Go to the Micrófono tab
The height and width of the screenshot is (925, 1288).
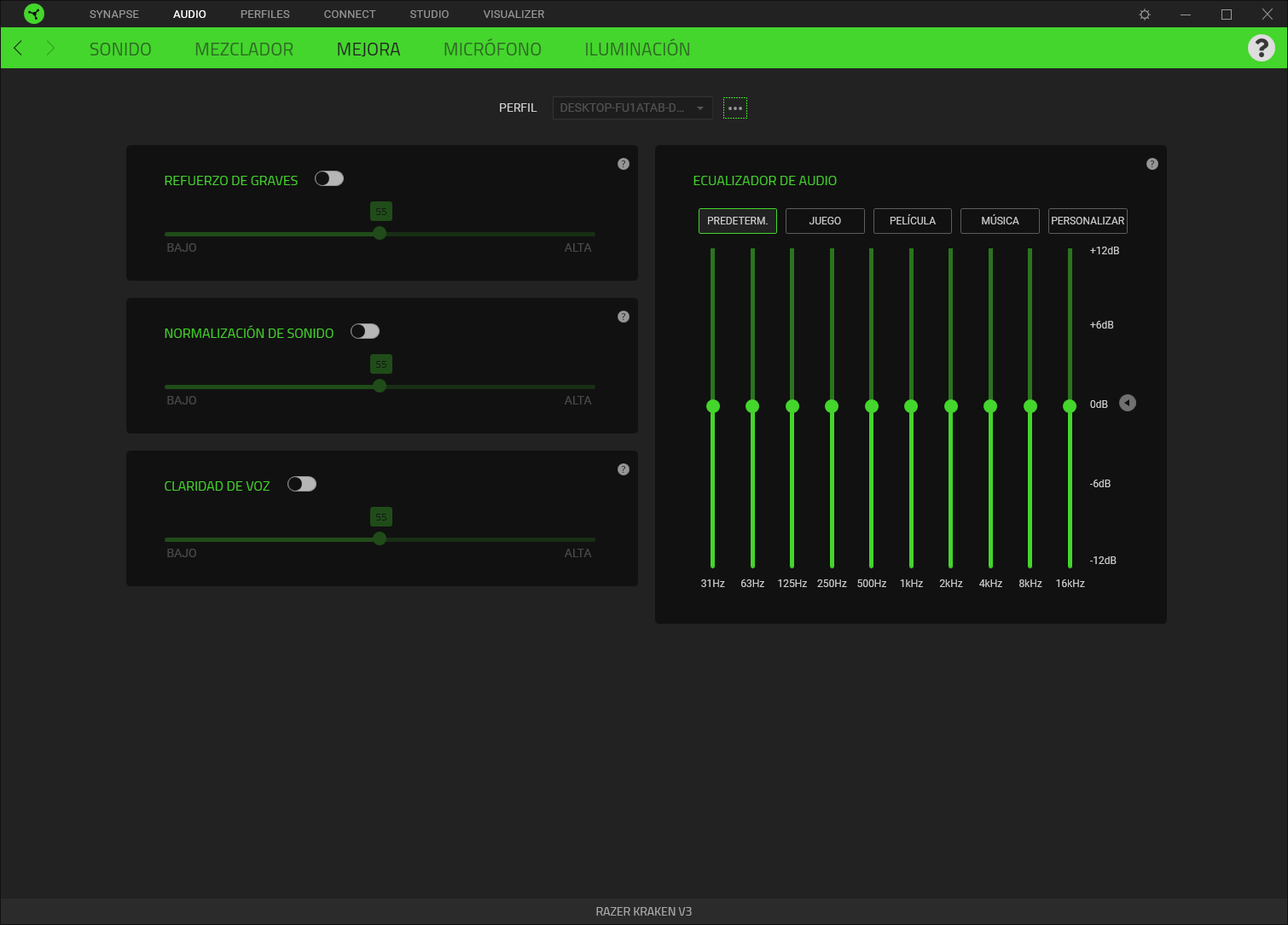coord(492,49)
